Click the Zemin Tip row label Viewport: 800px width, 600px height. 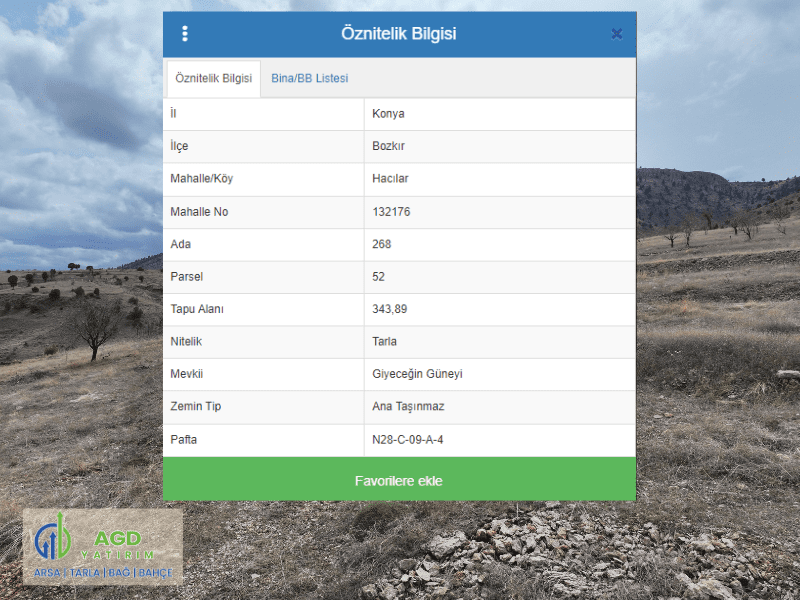coord(194,407)
